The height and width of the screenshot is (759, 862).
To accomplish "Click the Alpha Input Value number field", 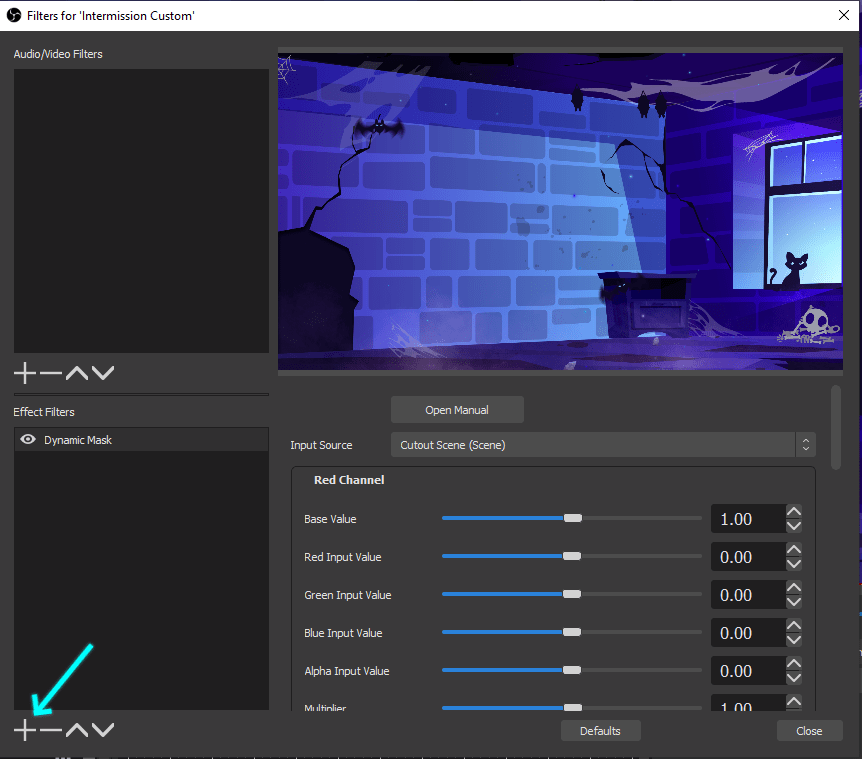I will (x=748, y=671).
